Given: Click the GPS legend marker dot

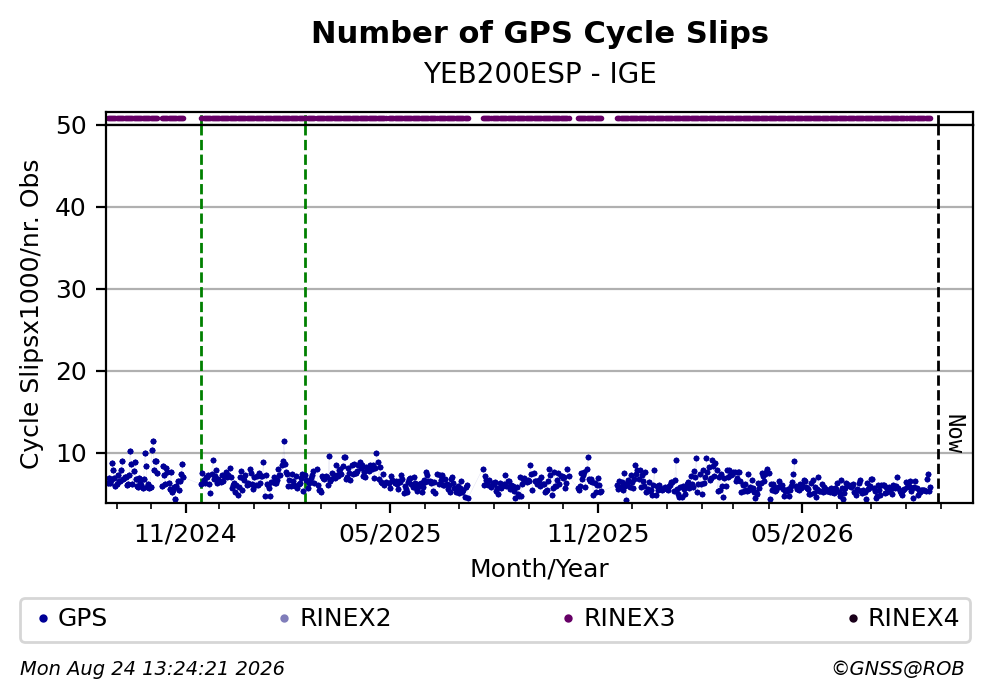Looking at the screenshot, I should click(43, 619).
